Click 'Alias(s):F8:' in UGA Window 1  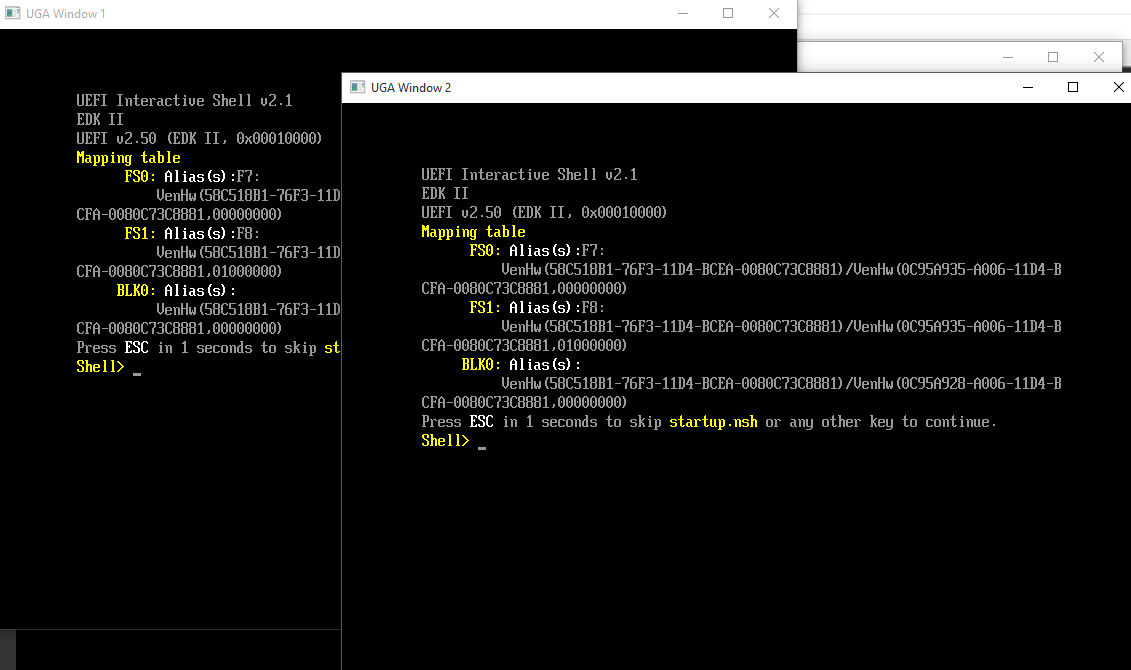[212, 233]
